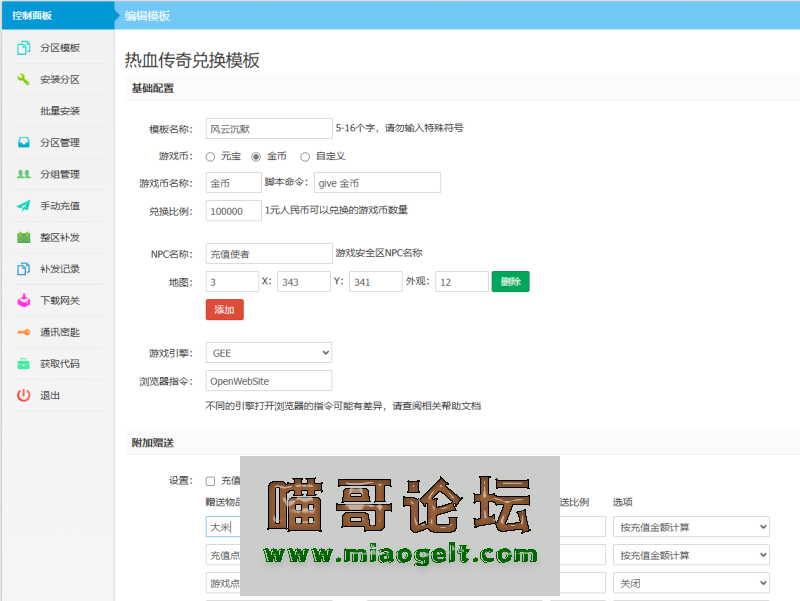800x601 pixels.
Task: Open the 关闭 option dropdown
Action: tap(691, 582)
